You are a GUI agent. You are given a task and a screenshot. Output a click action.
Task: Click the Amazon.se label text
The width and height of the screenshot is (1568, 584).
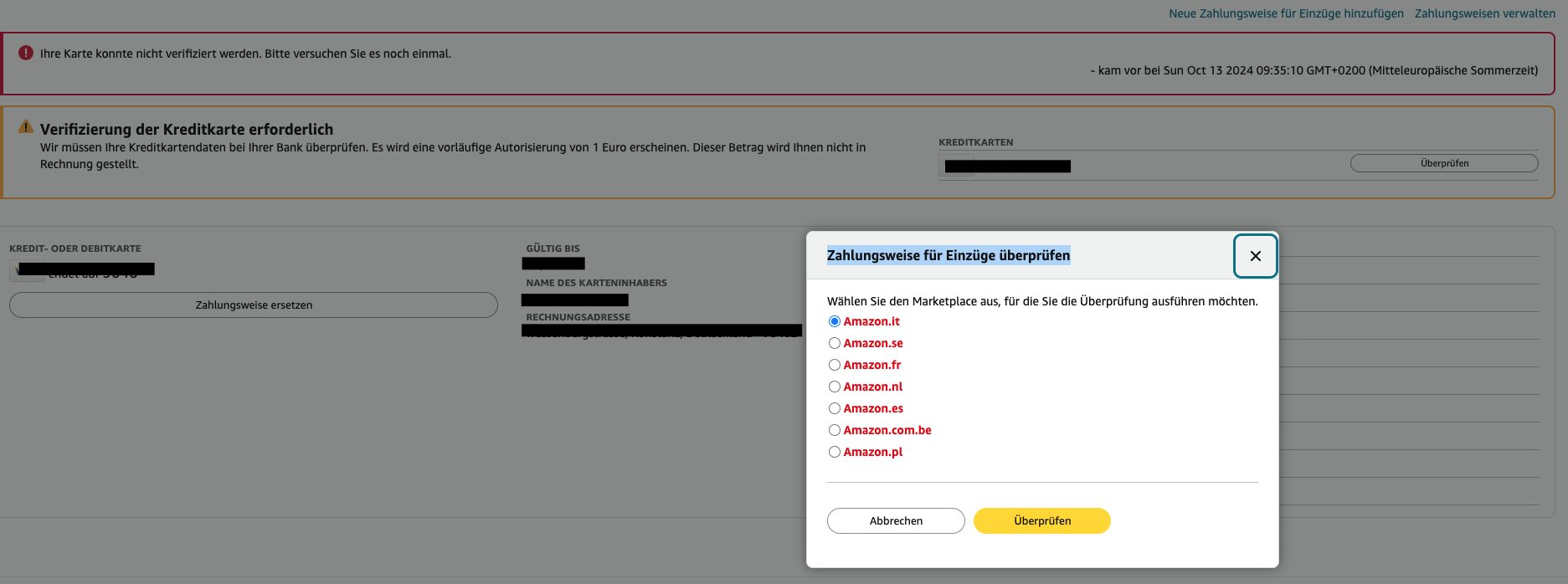(x=873, y=343)
